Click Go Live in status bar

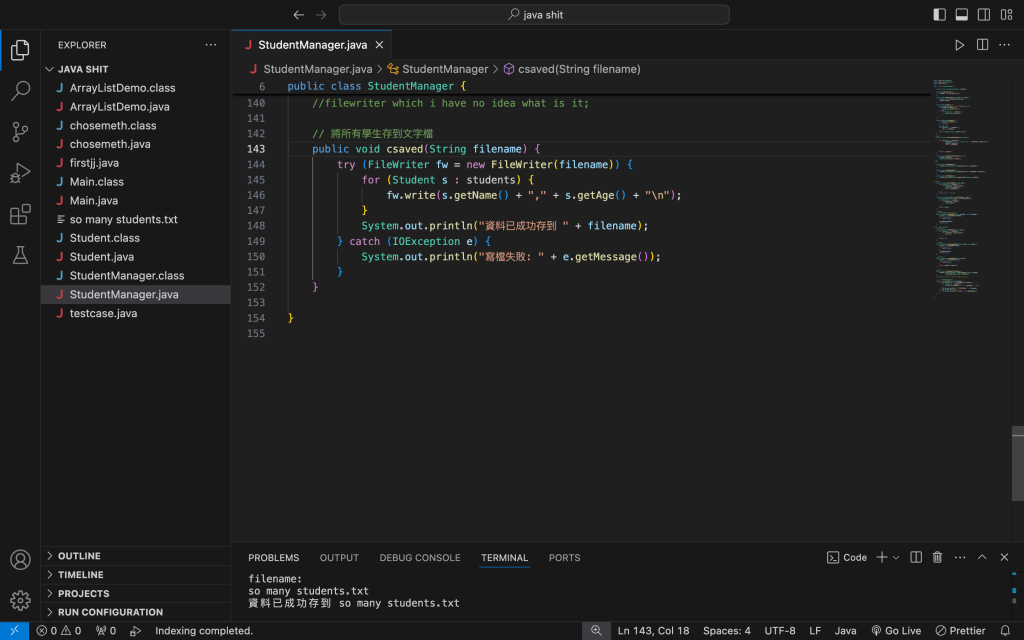[x=896, y=631]
